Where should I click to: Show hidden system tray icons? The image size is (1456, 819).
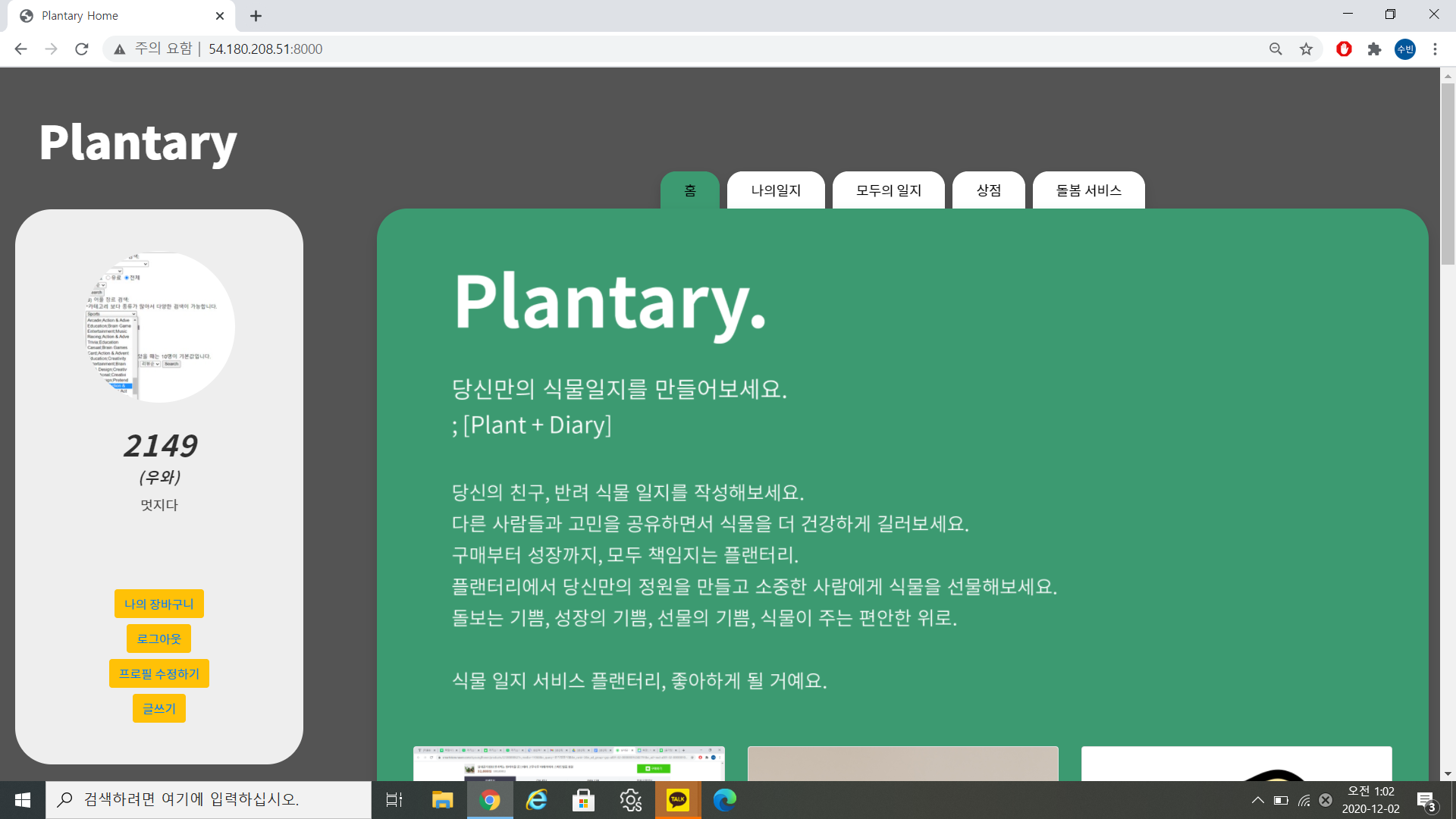tap(1257, 800)
